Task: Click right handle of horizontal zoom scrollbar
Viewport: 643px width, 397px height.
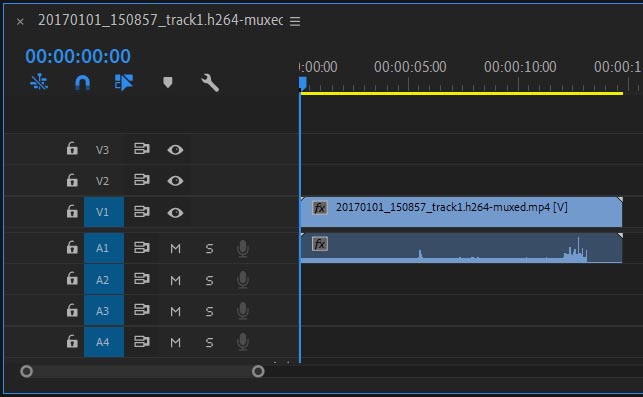Action: pyautogui.click(x=258, y=372)
